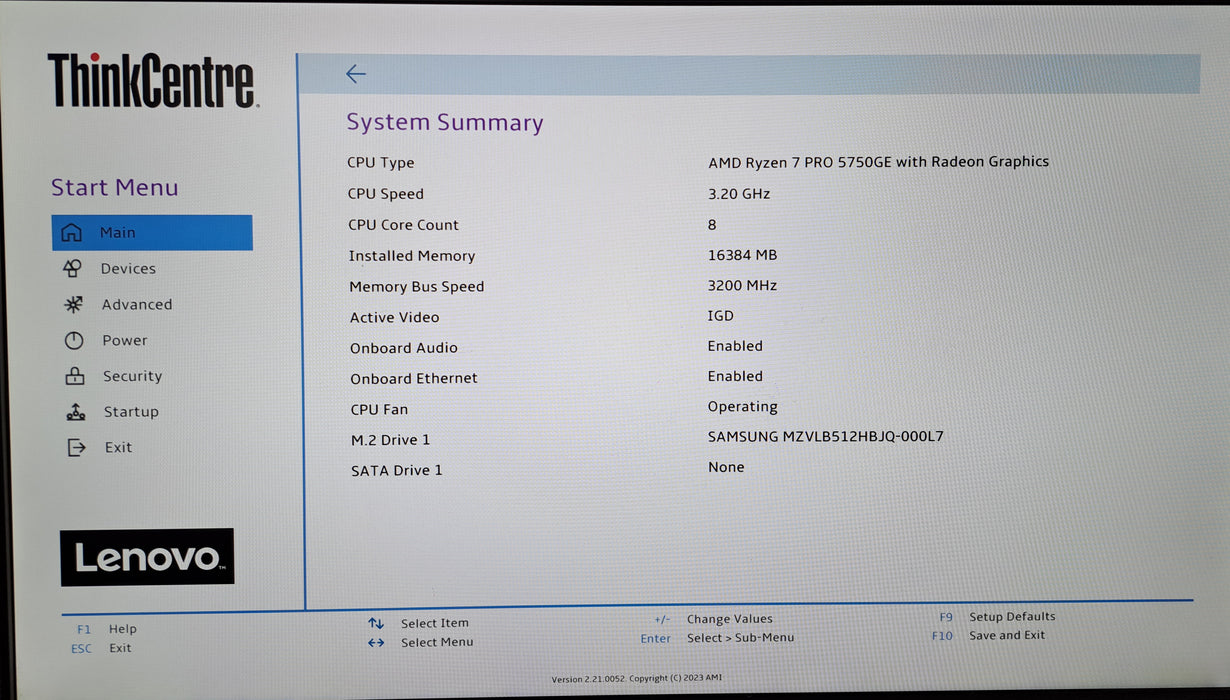1230x700 pixels.
Task: Open the Startup menu
Action: point(131,412)
